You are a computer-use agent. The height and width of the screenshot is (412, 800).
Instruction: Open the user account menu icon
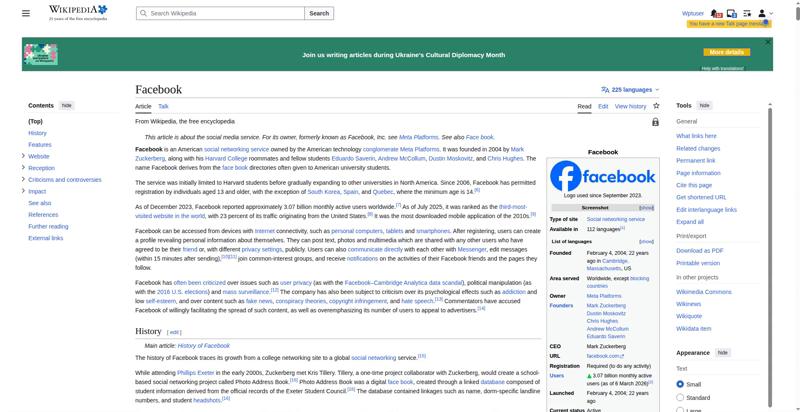[x=765, y=13]
